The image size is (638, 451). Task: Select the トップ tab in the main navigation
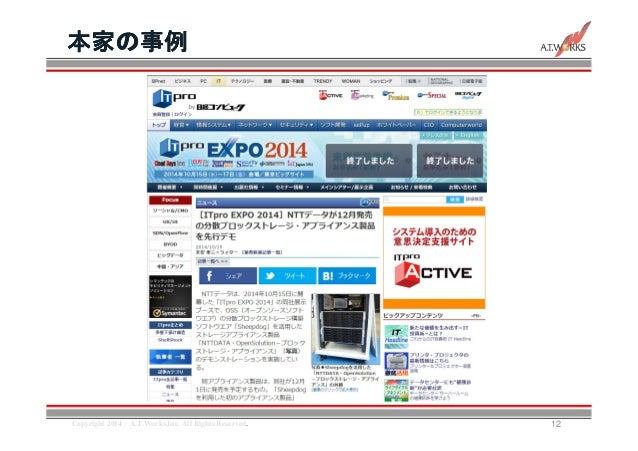tap(159, 125)
